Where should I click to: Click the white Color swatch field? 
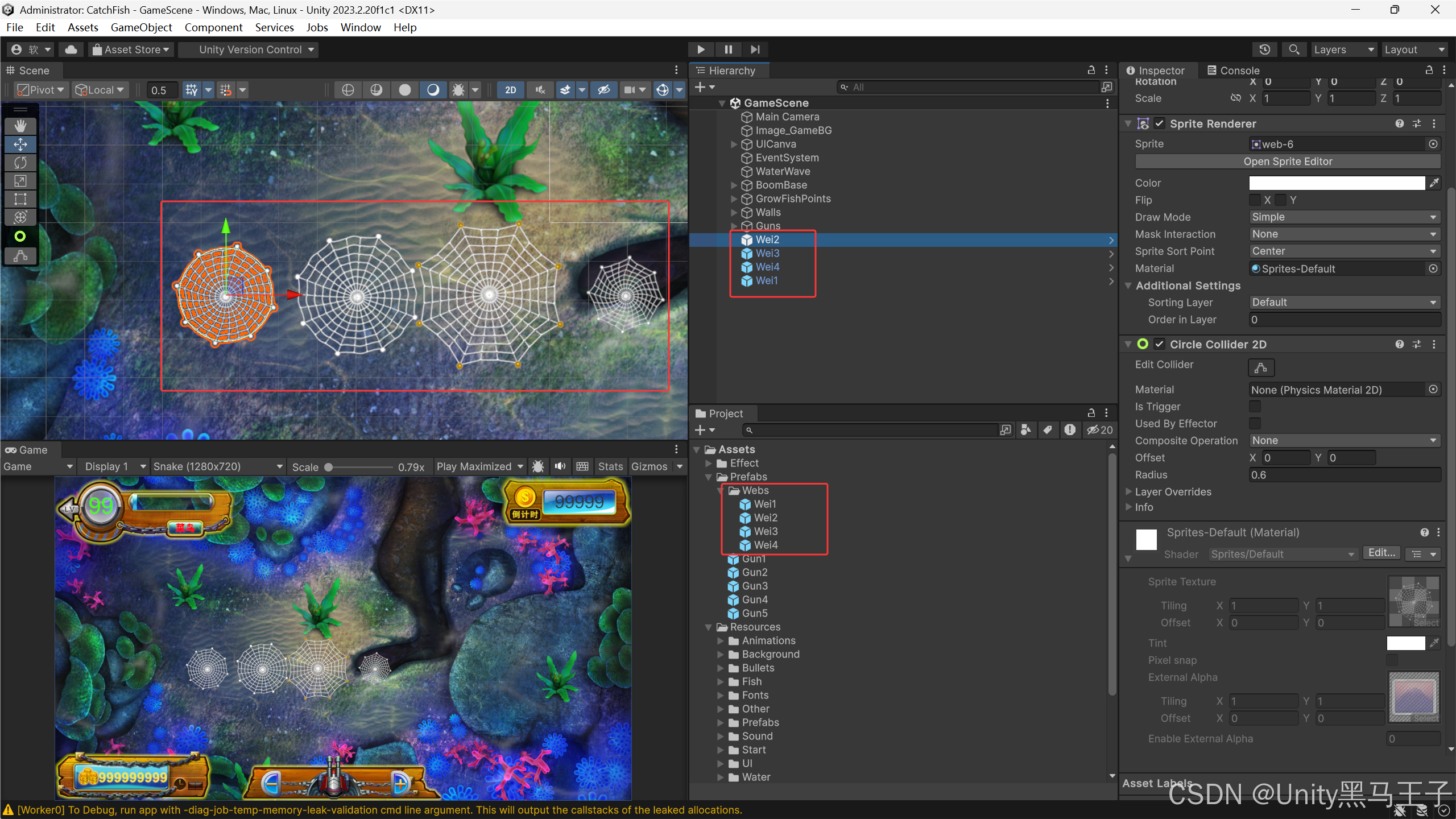1337,183
